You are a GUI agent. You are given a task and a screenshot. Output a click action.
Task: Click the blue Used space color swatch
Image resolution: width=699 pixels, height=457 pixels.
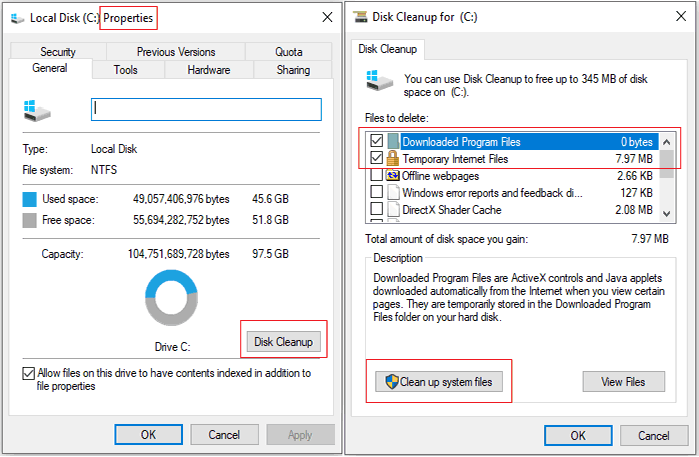29,199
